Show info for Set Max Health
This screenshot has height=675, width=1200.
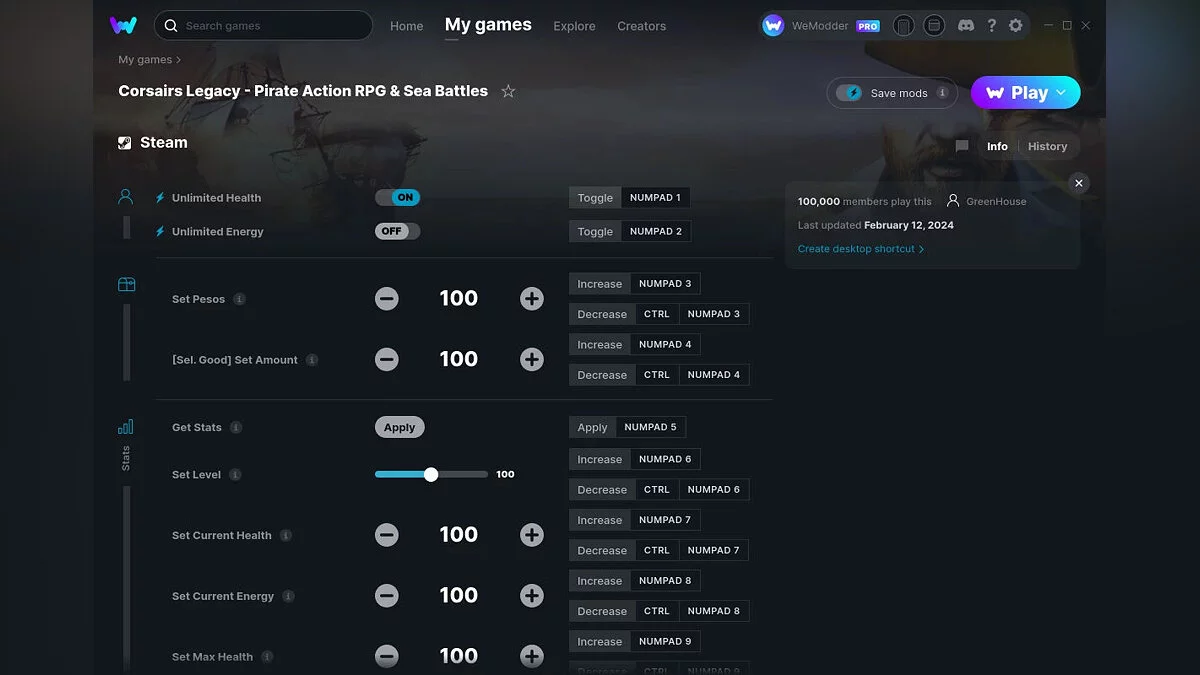pos(267,657)
